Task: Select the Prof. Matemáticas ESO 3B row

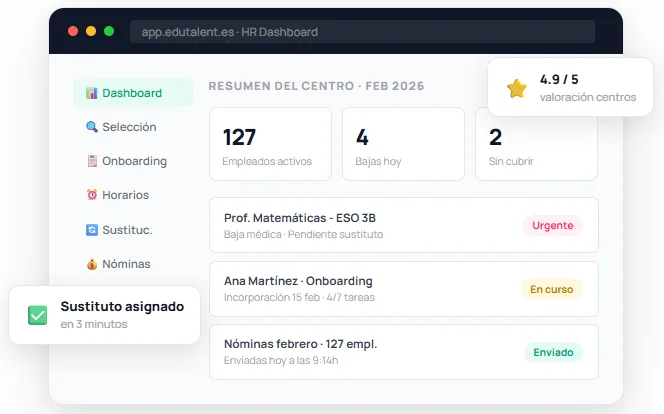Action: pos(404,225)
